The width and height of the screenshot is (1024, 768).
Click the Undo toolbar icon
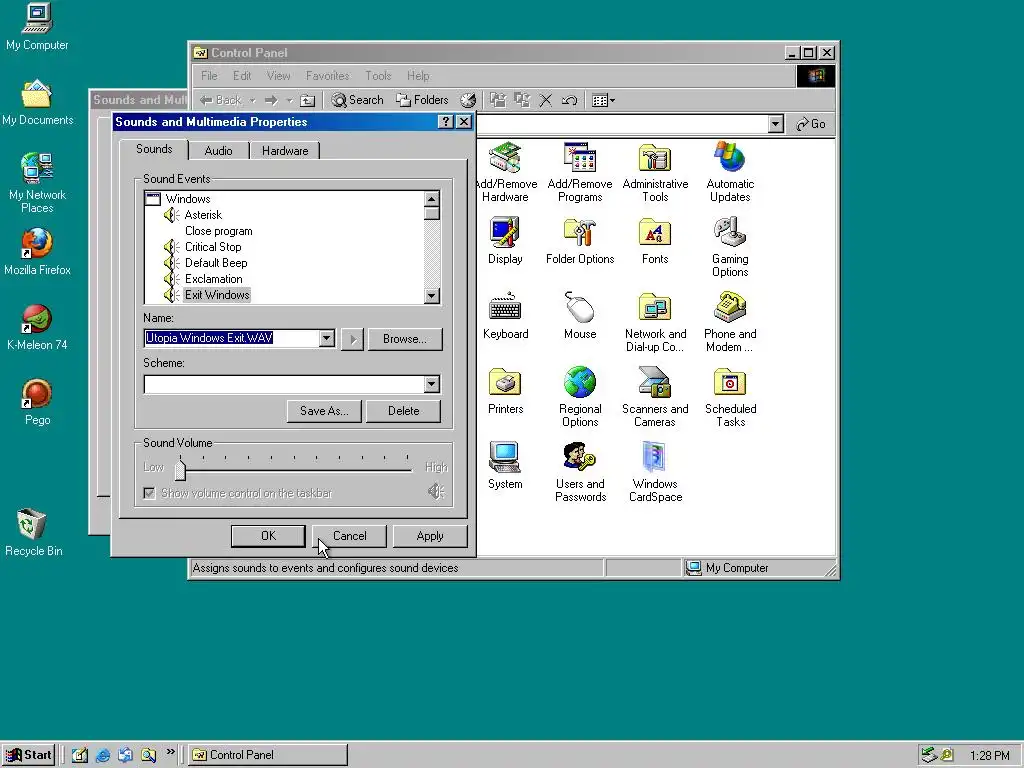(x=569, y=100)
